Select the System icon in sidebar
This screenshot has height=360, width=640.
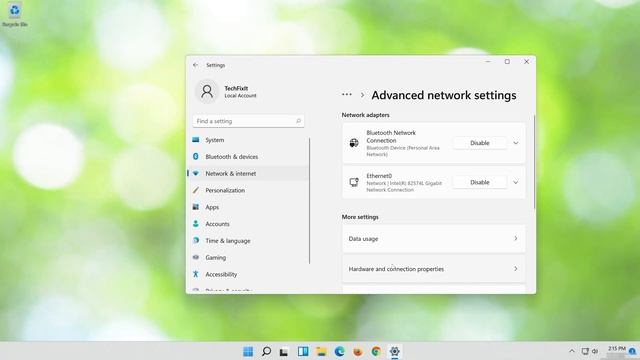[196, 140]
